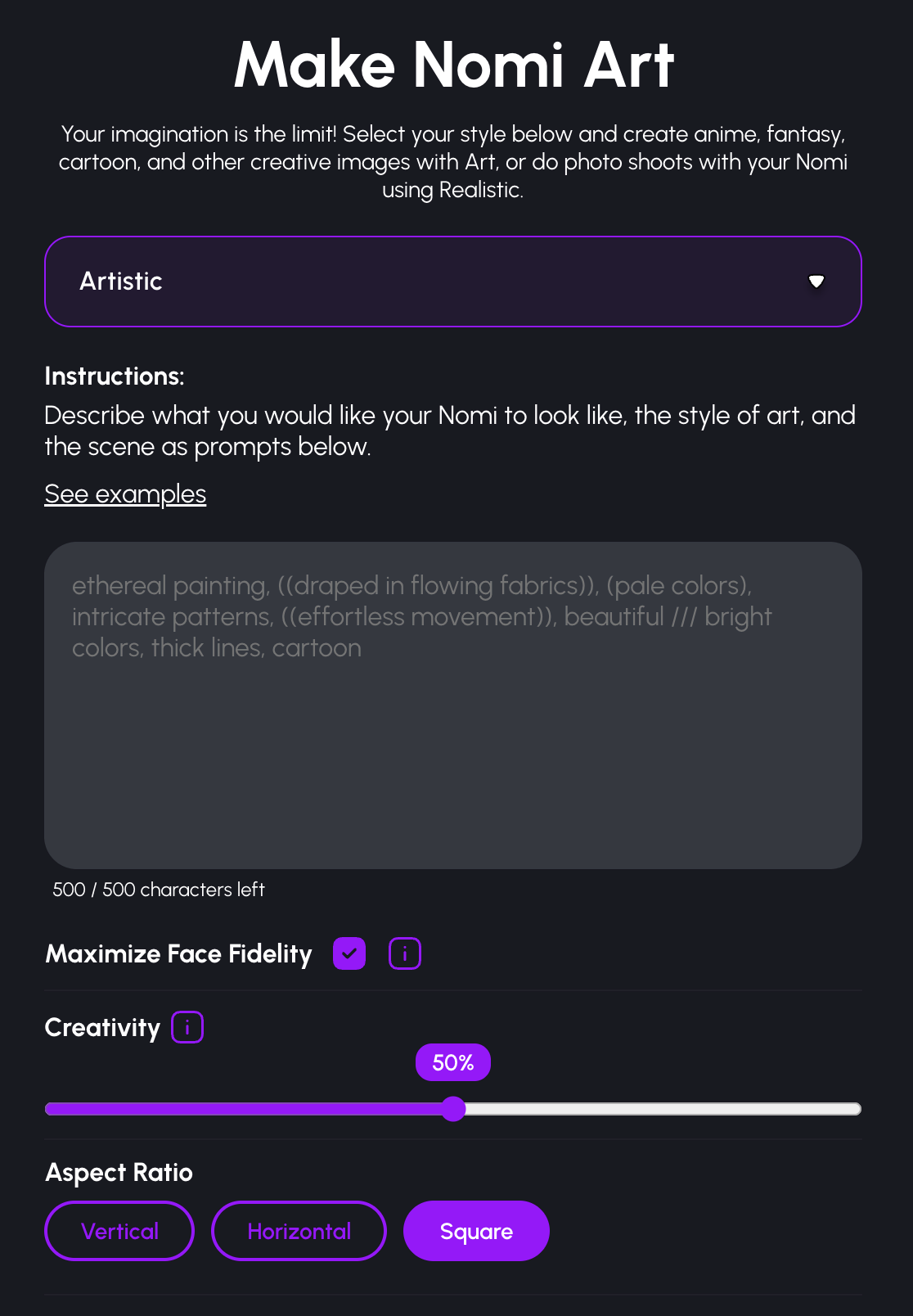Click the checkmark inside the purple box

pos(349,953)
